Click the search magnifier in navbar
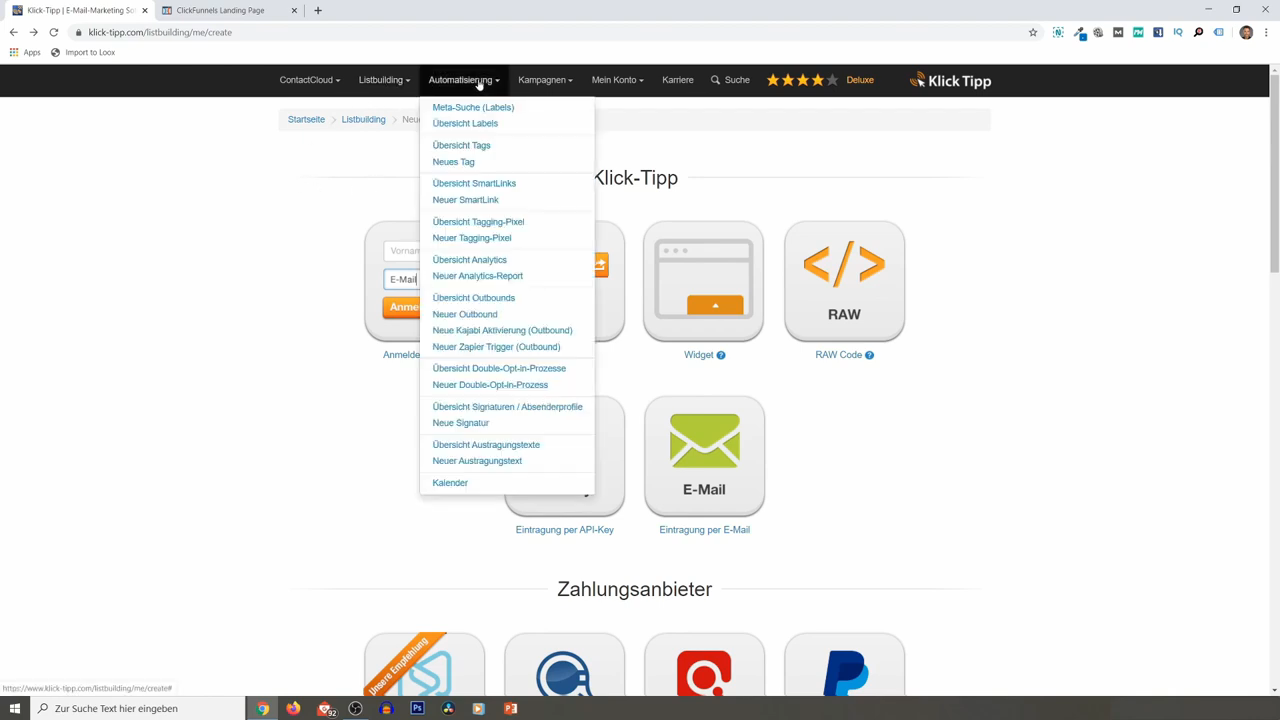Viewport: 1280px width, 720px height. pyautogui.click(x=715, y=80)
